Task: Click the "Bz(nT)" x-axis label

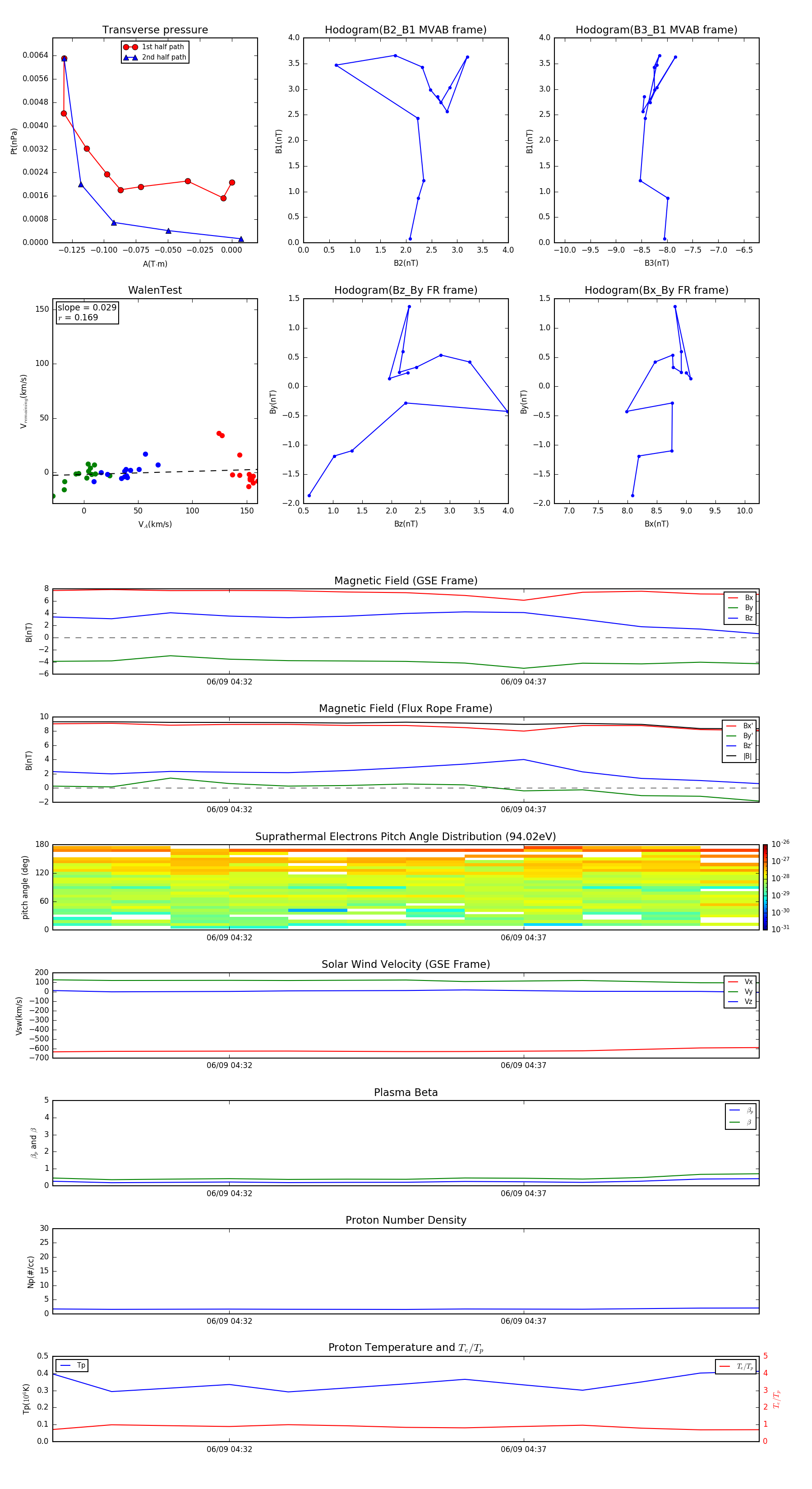Action: [x=406, y=524]
